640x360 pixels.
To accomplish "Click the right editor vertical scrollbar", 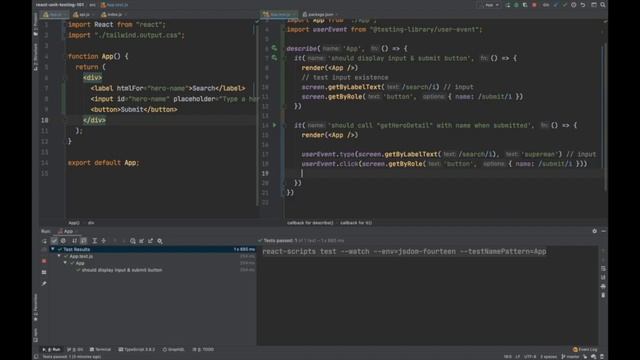I will (x=605, y=117).
